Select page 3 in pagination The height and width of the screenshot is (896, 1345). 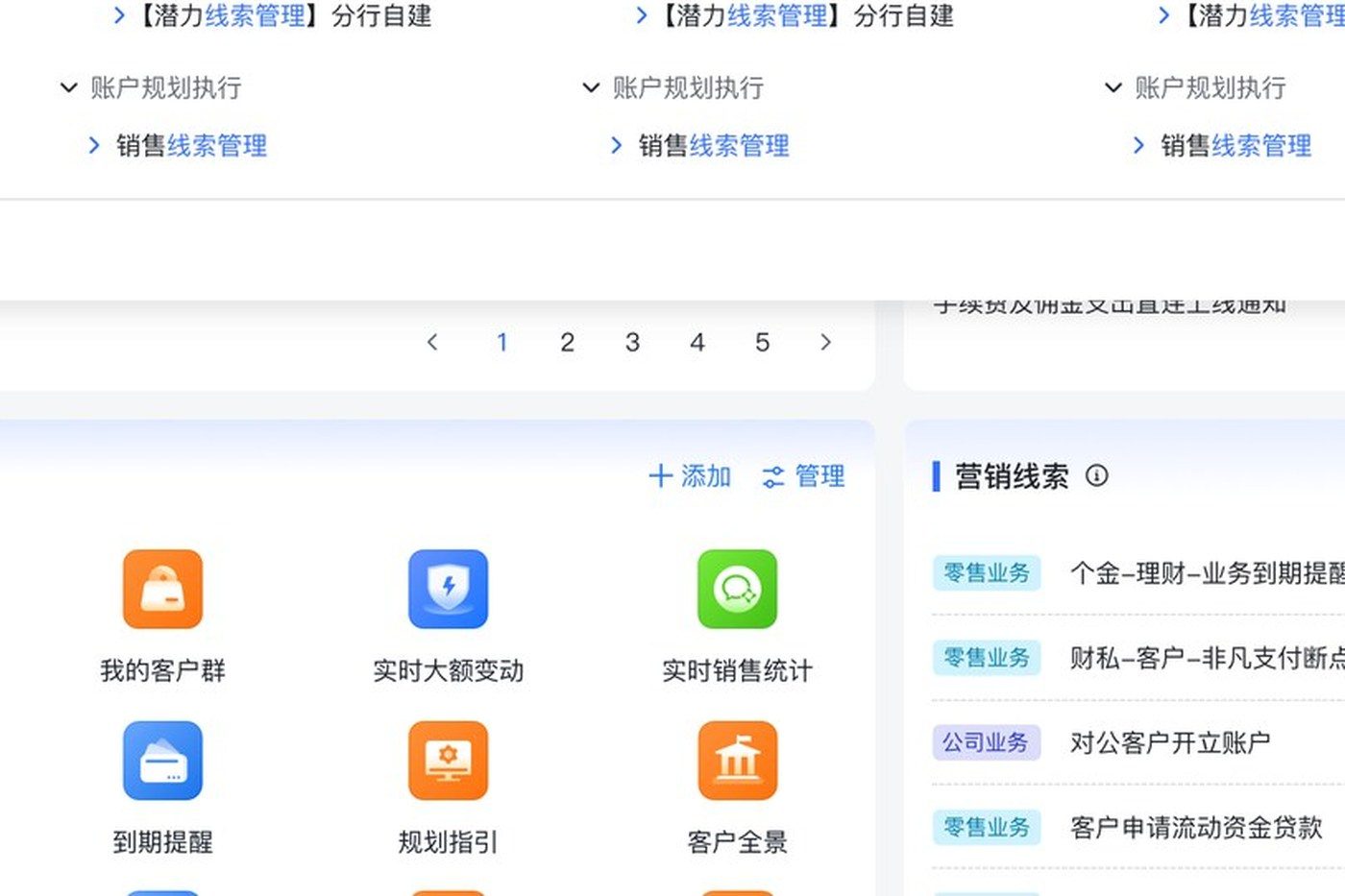[632, 342]
